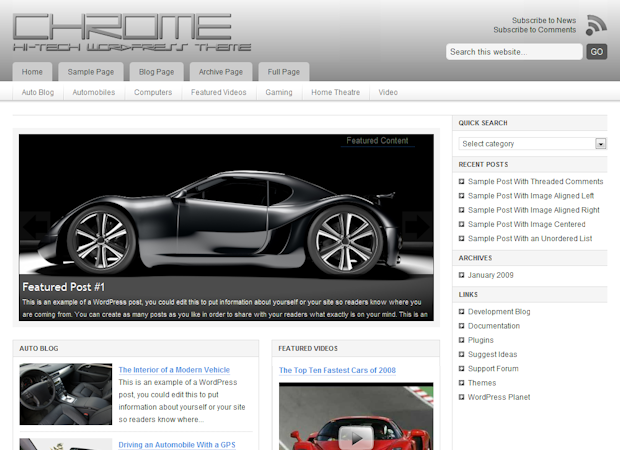Click the Featured Videos section heading
This screenshot has height=450, width=620.
[308, 348]
